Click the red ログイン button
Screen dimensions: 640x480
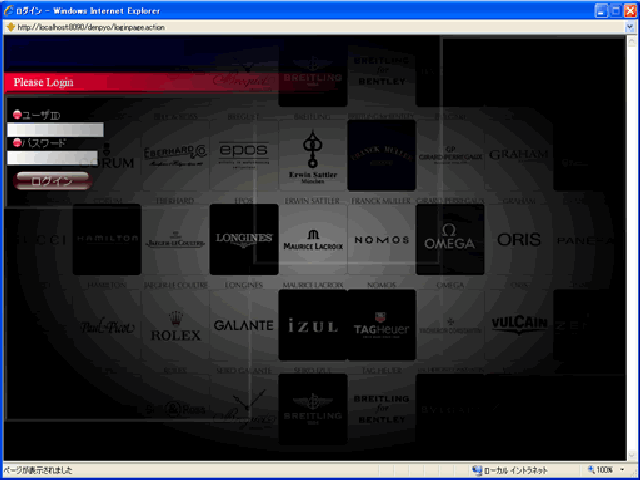pyautogui.click(x=51, y=181)
